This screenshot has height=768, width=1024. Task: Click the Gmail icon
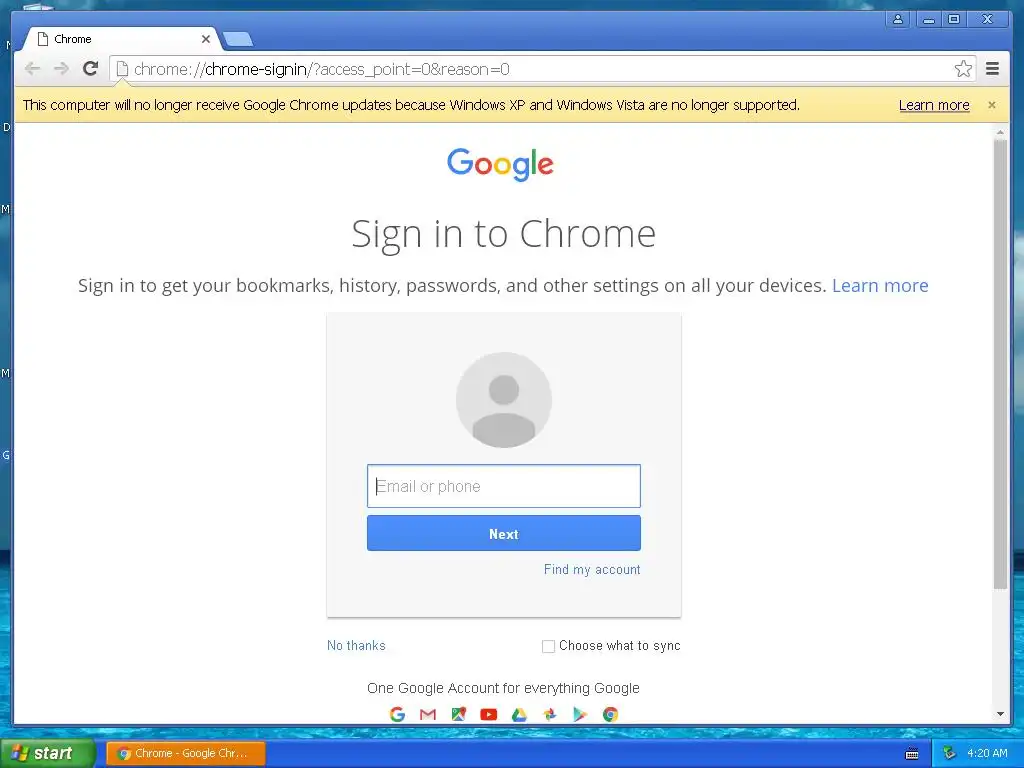428,714
